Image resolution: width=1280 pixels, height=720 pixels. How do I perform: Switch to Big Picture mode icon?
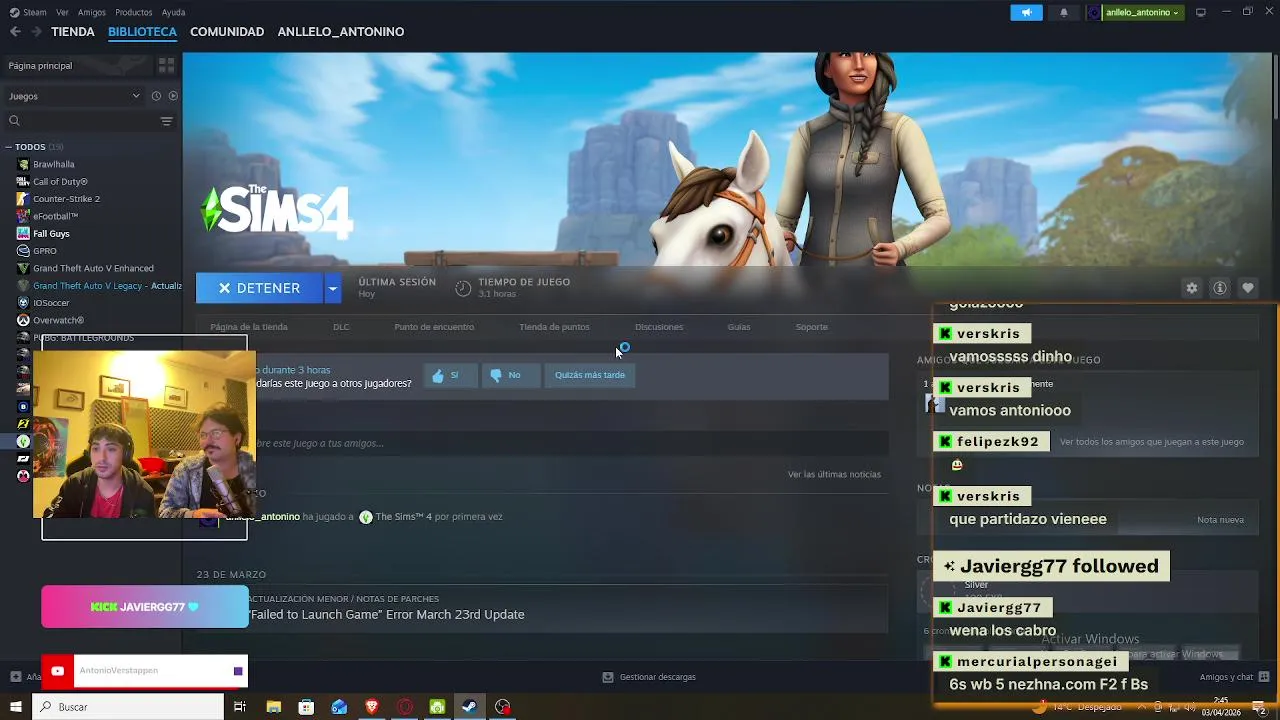point(1201,12)
